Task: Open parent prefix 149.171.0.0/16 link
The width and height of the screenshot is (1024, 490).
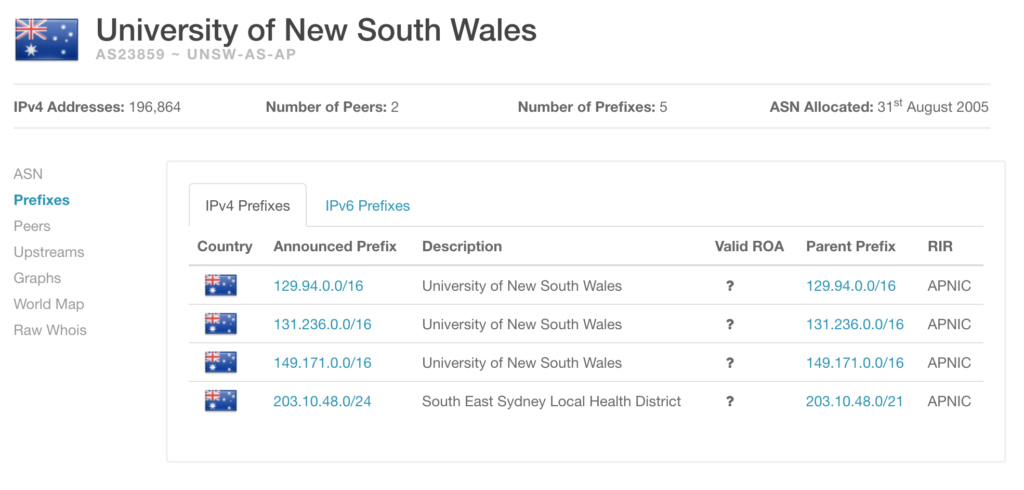Action: pyautogui.click(x=855, y=363)
